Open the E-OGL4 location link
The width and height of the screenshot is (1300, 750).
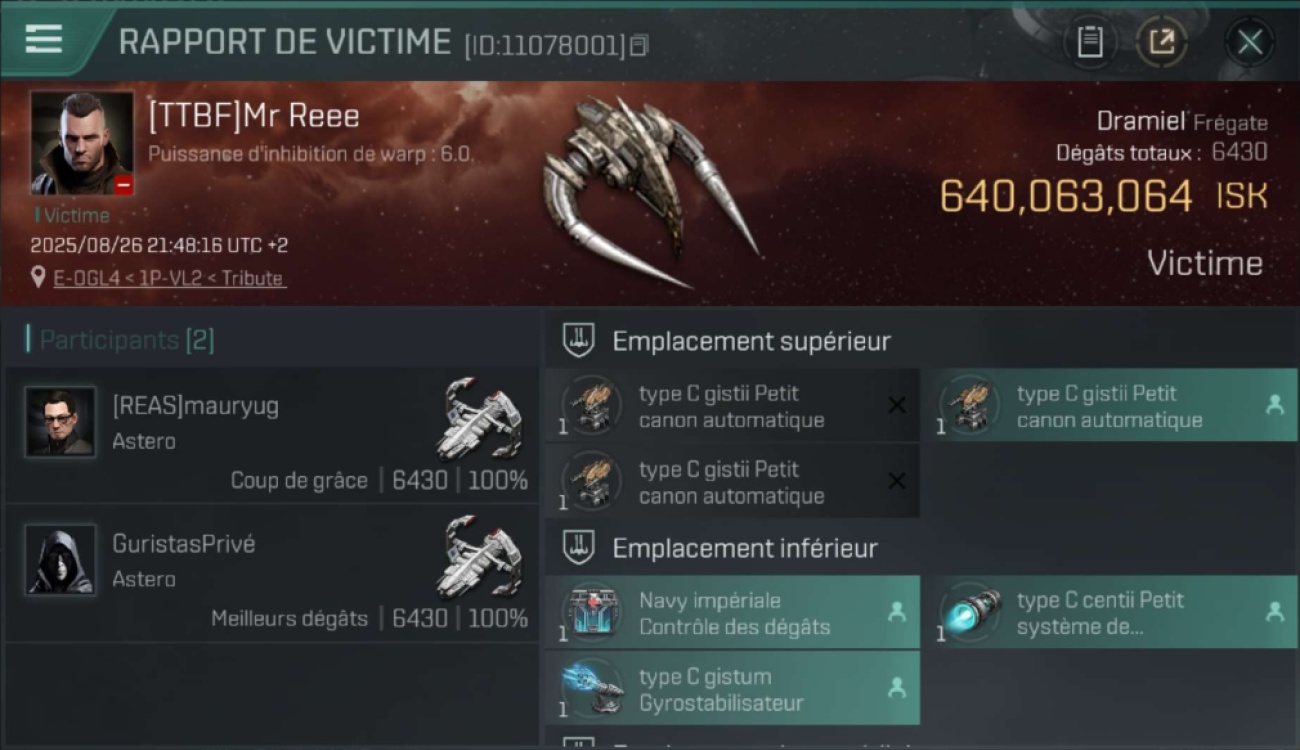tap(169, 278)
